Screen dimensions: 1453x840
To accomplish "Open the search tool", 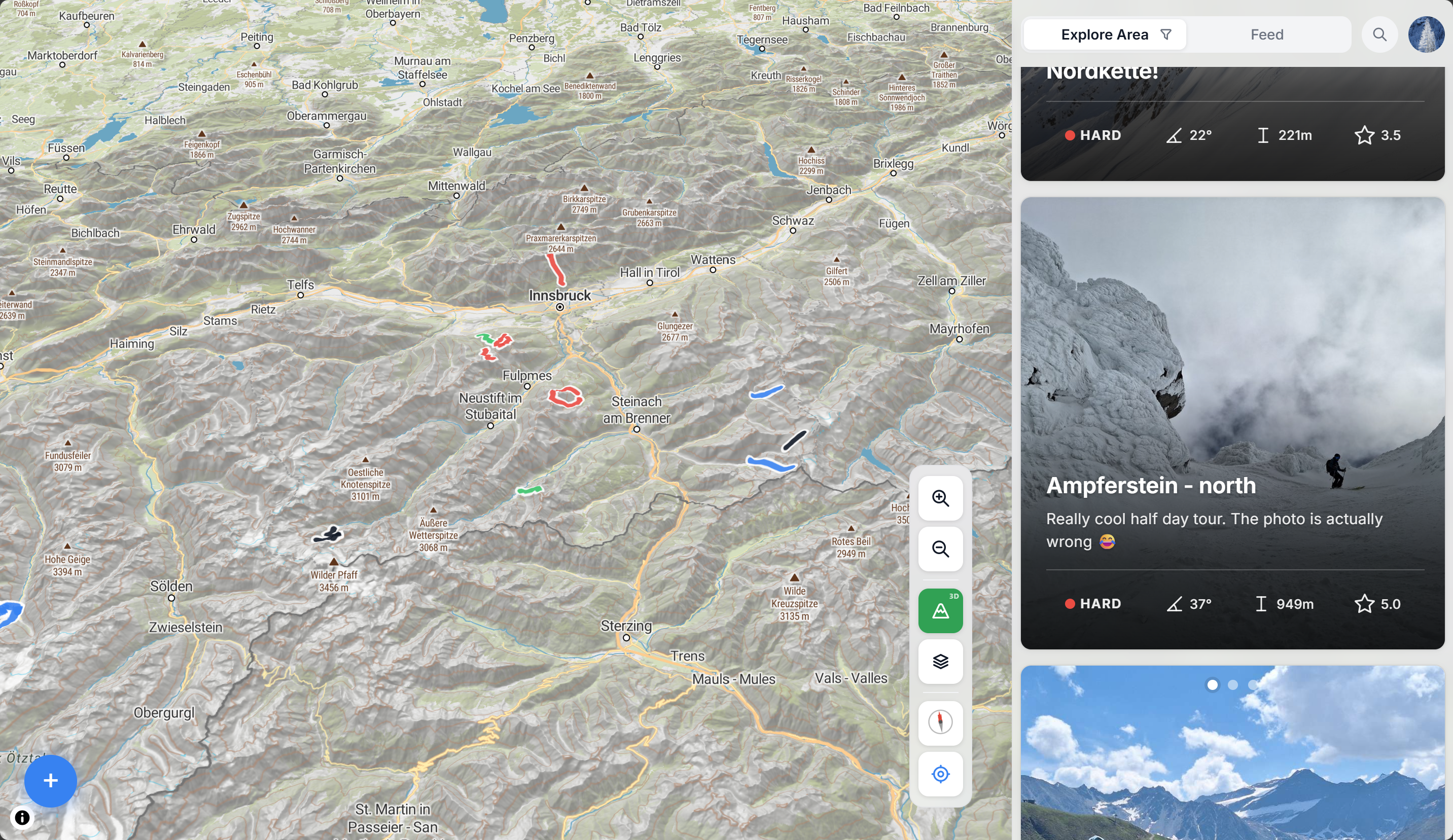I will pos(1379,34).
